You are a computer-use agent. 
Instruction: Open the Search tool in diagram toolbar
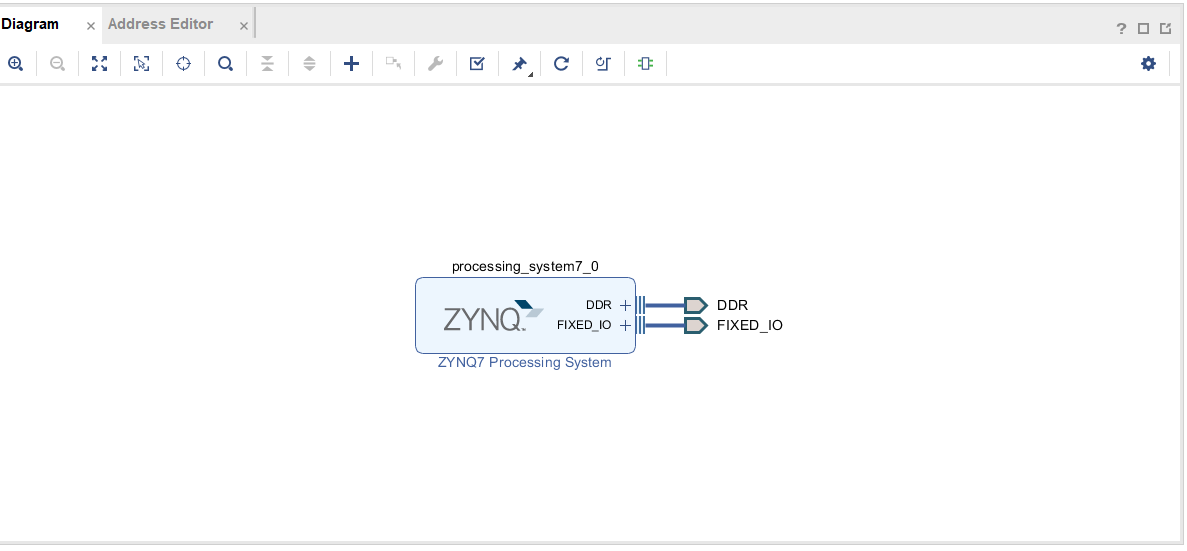(226, 64)
